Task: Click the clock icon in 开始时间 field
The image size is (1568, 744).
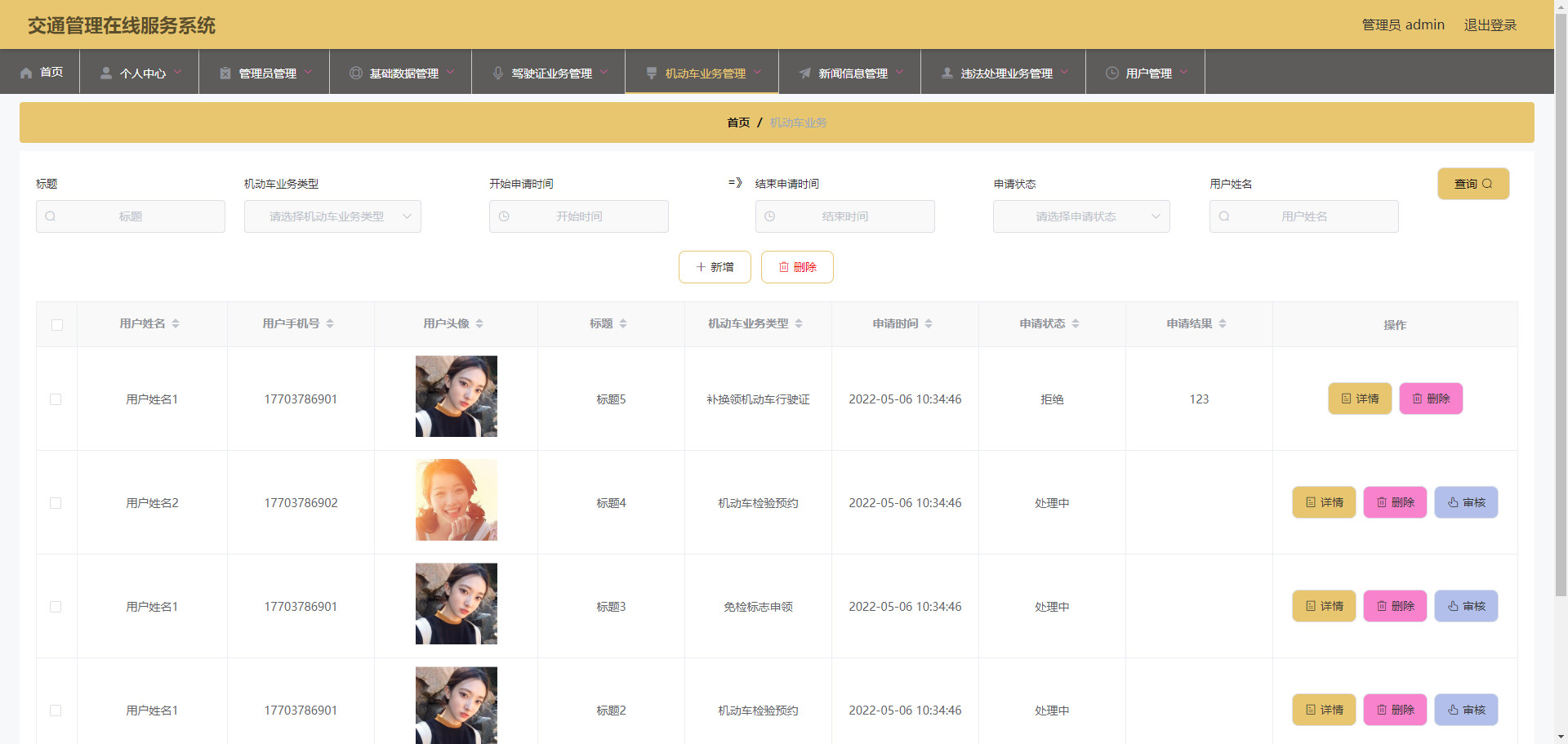Action: pyautogui.click(x=504, y=216)
